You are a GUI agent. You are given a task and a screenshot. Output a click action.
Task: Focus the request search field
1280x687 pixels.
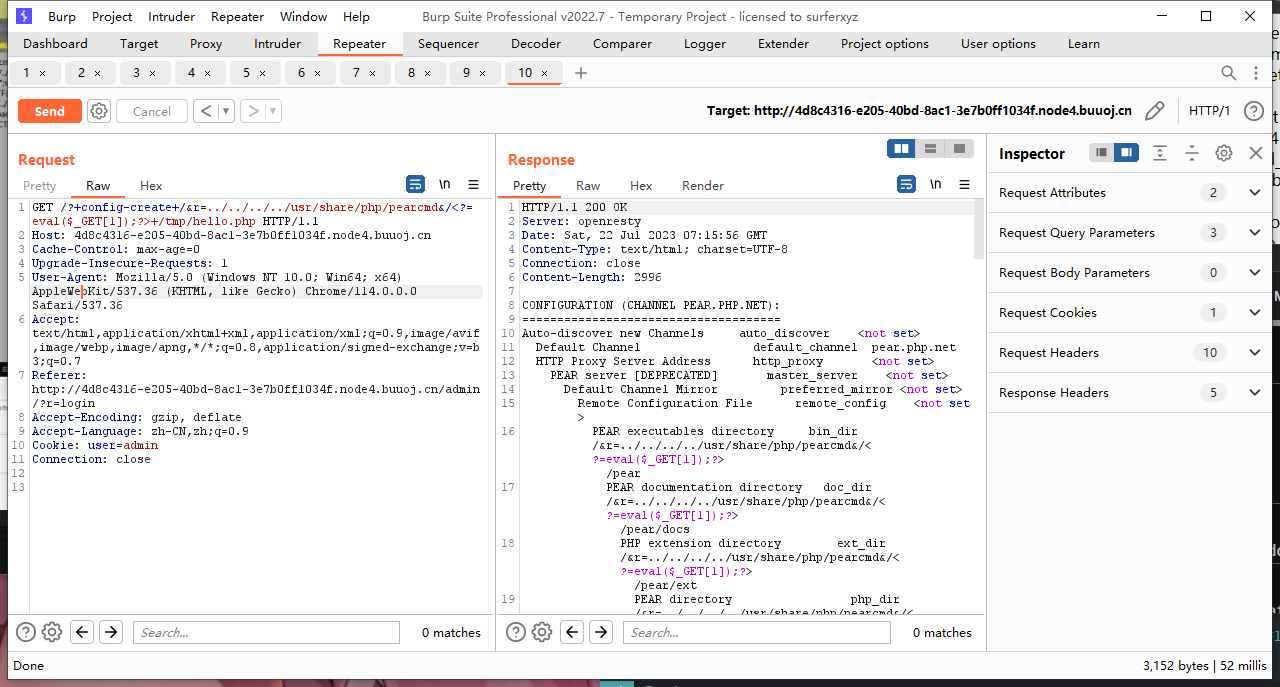266,632
